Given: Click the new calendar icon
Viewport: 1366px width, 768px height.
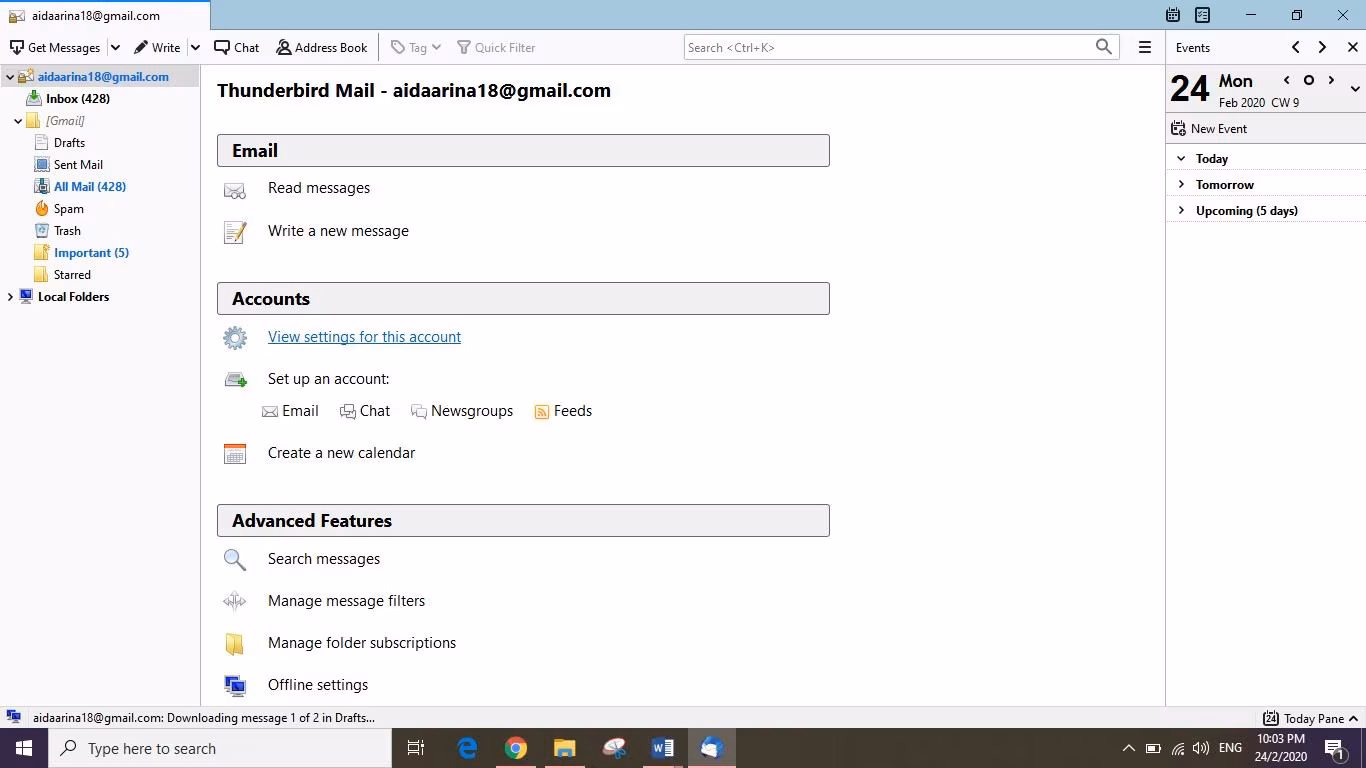Looking at the screenshot, I should tap(235, 454).
